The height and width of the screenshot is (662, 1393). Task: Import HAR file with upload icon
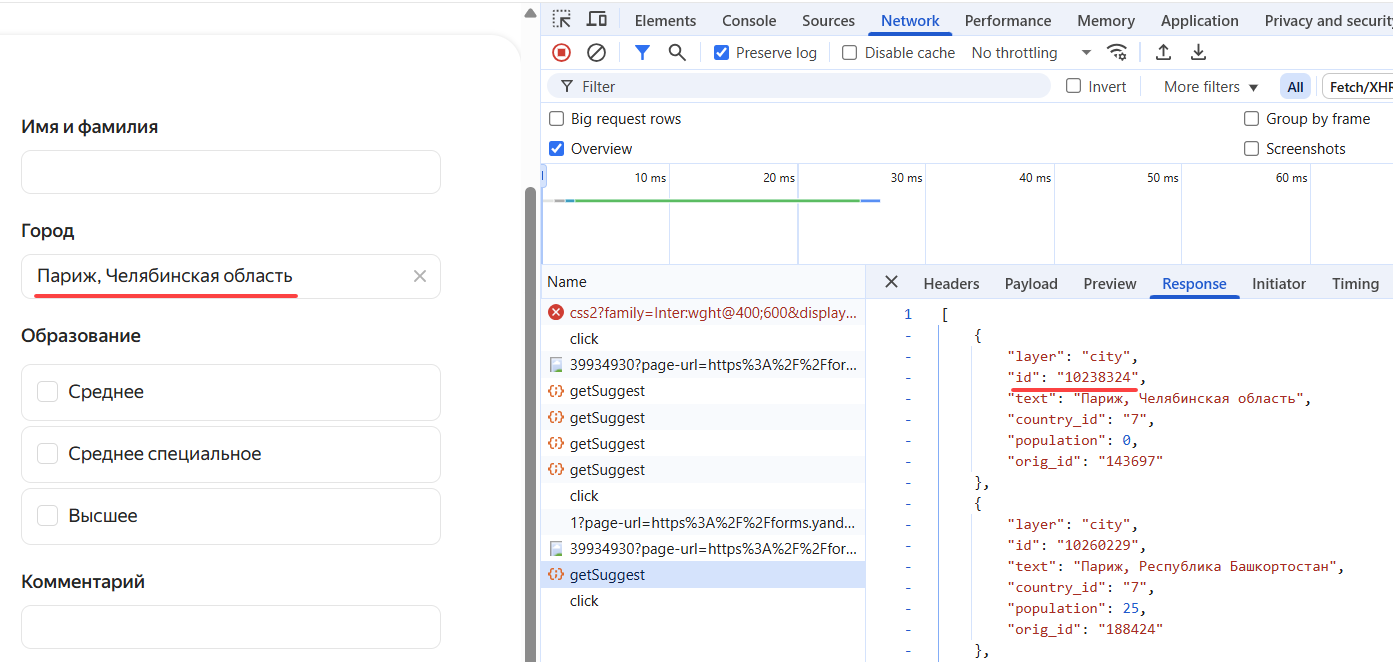[1163, 53]
